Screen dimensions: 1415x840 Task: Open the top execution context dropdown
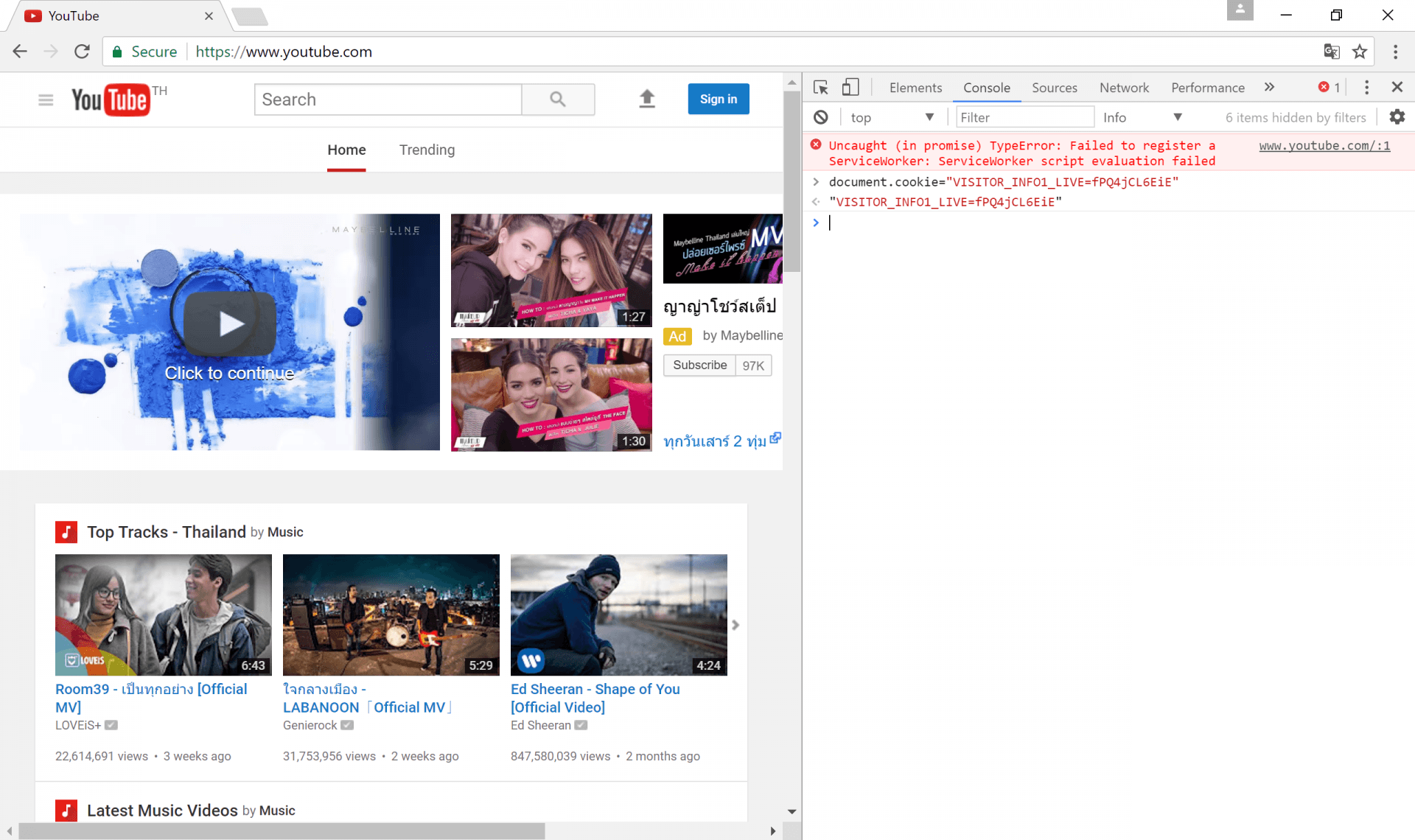[x=892, y=117]
